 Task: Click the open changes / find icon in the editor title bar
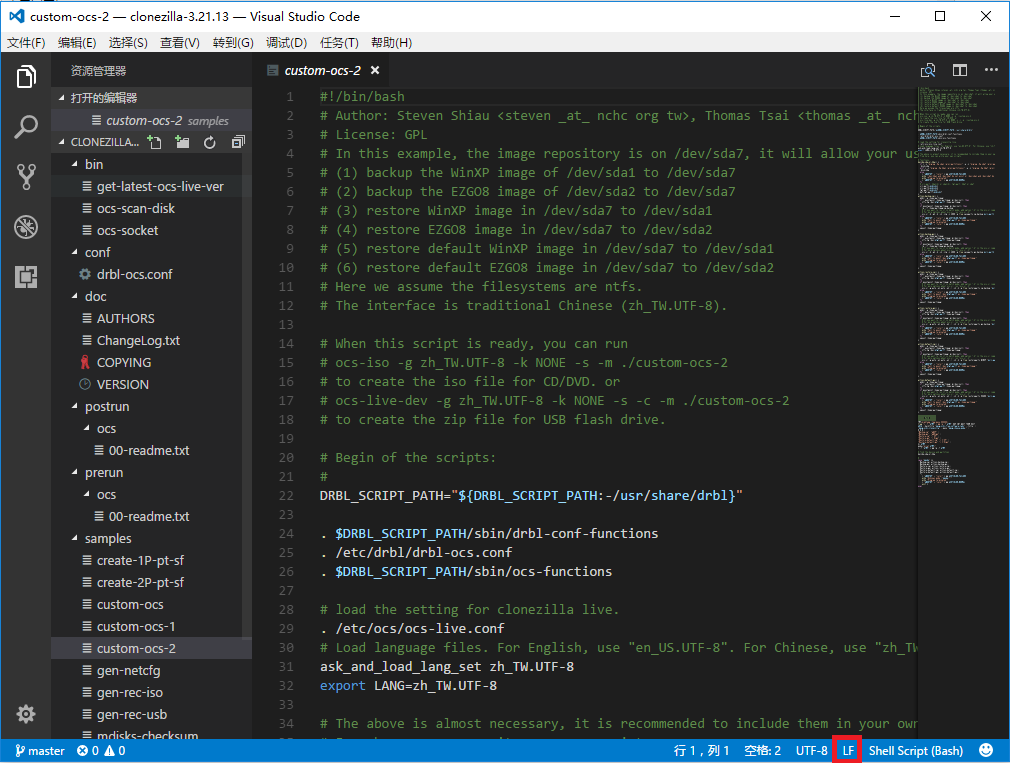click(x=928, y=70)
